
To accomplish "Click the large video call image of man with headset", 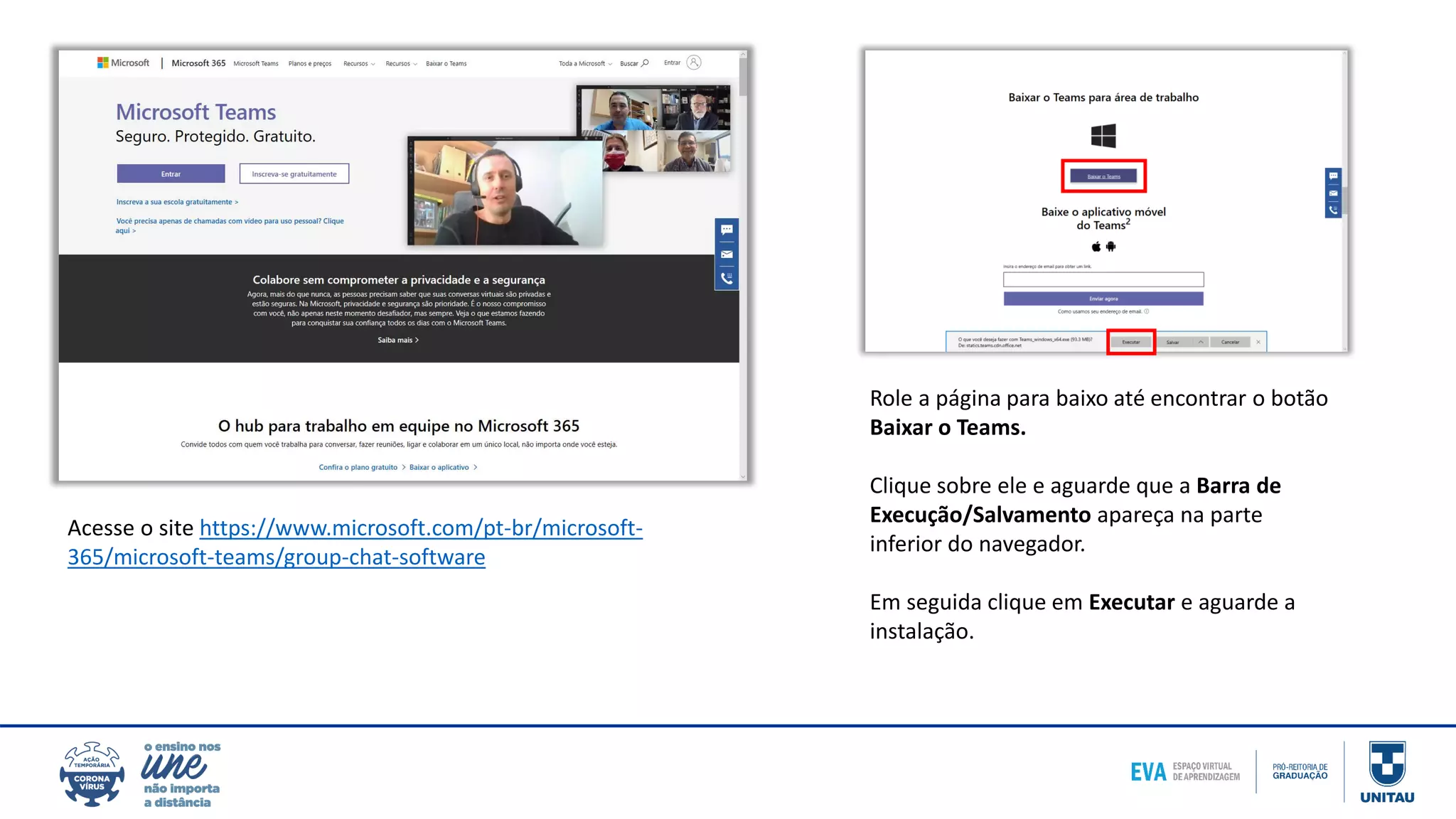I will click(505, 192).
